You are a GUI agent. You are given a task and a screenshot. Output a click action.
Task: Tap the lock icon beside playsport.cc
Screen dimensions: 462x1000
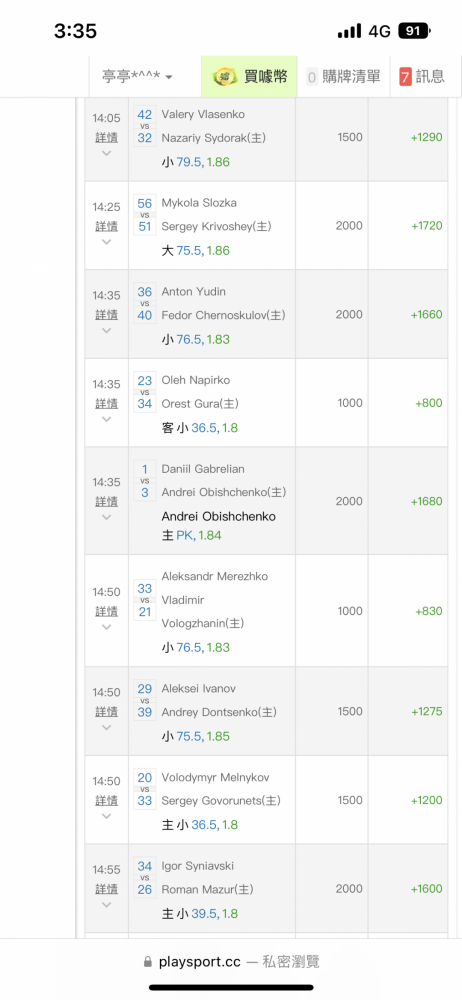pyautogui.click(x=148, y=961)
